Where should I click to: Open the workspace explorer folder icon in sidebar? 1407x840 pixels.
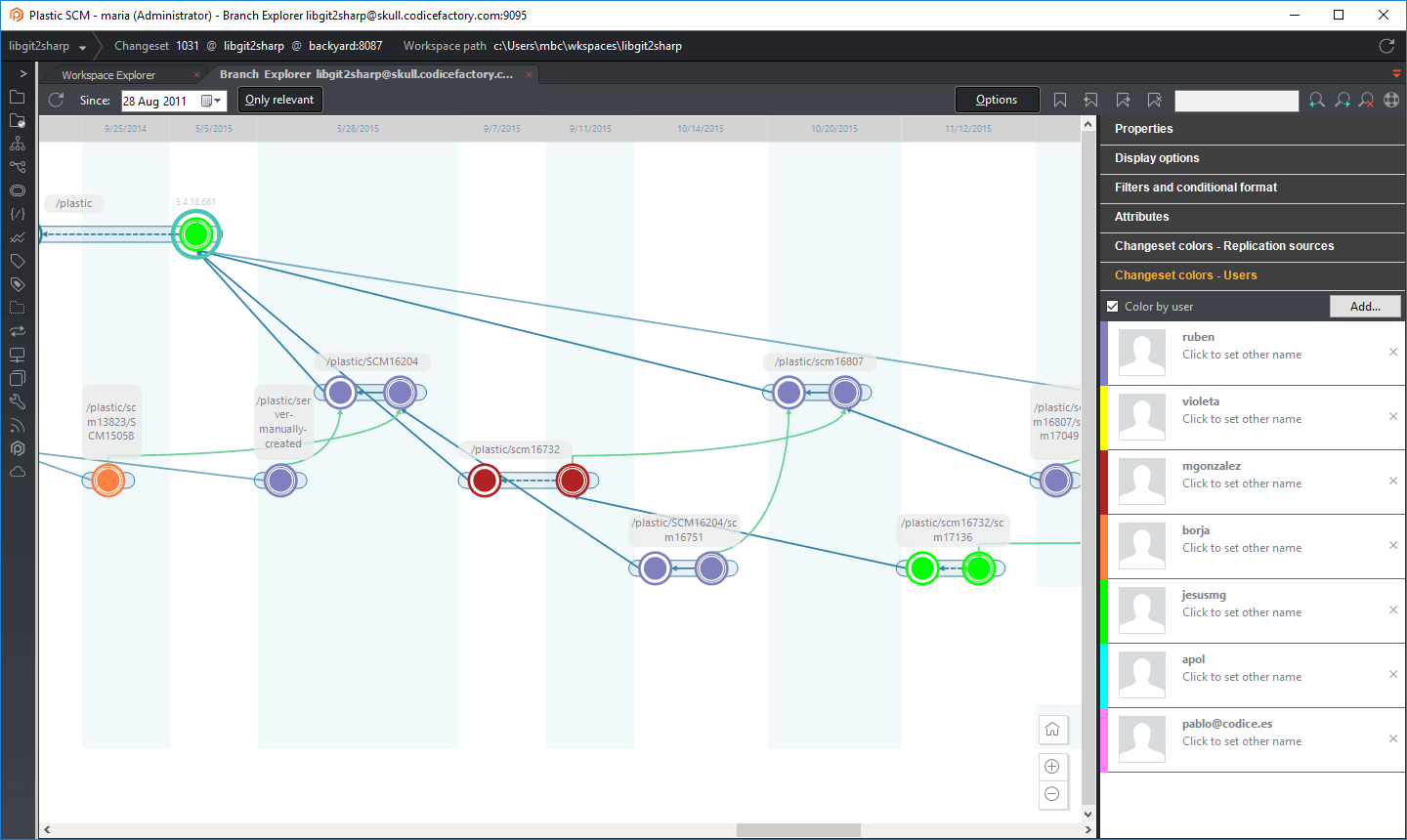(x=17, y=97)
